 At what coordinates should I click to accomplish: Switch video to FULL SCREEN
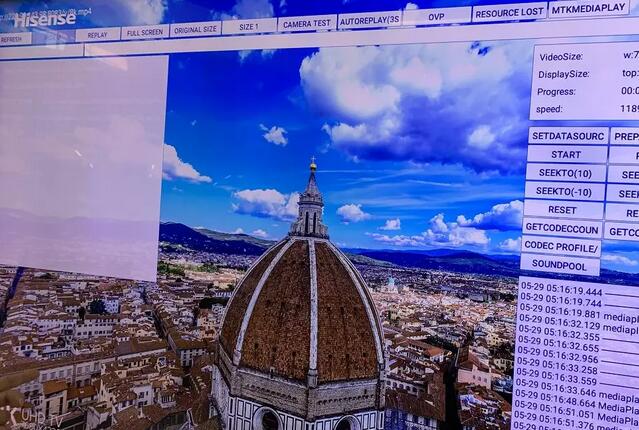144,32
